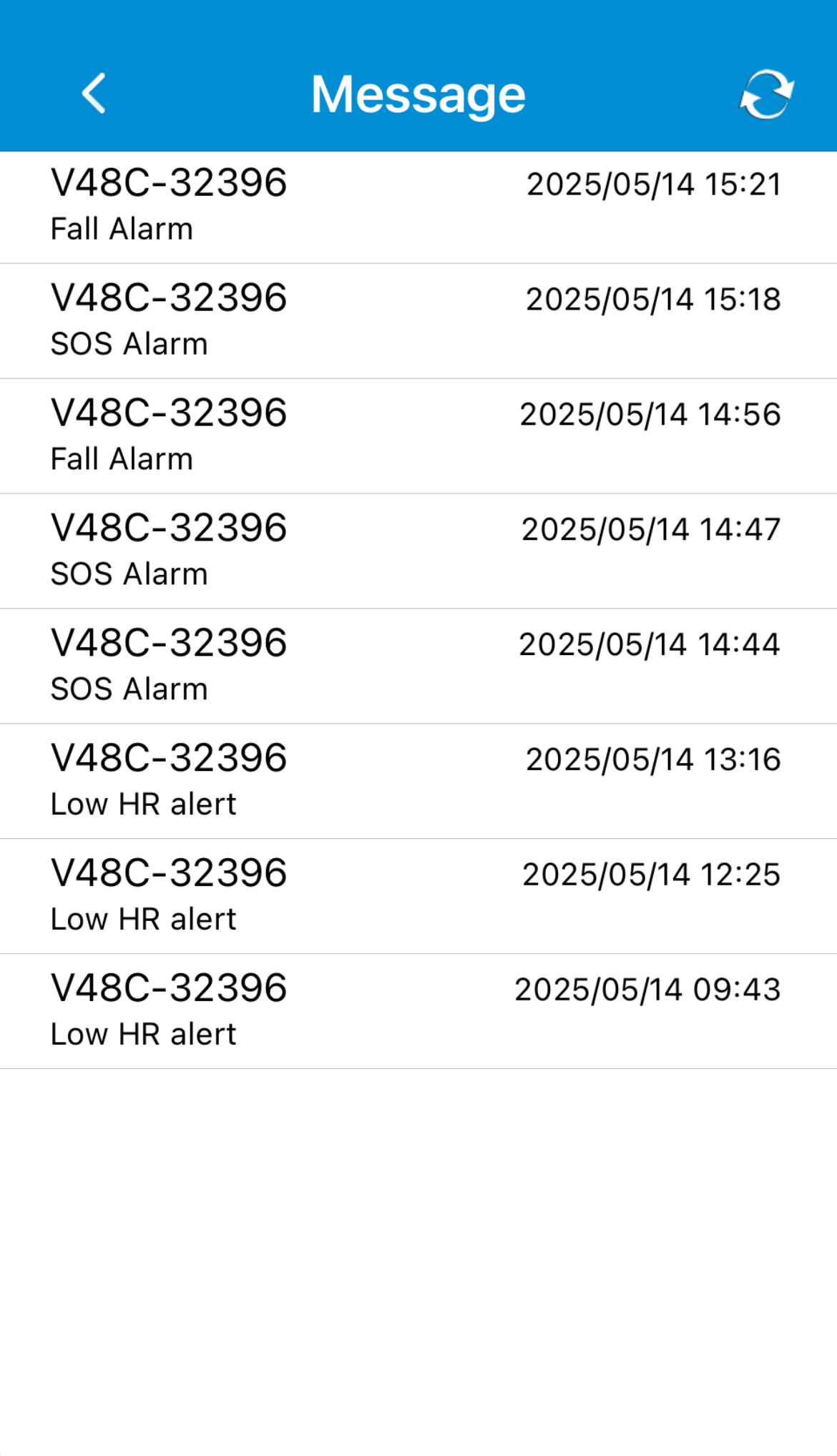
Task: Click the timestamp 2025/05/14 15:18
Action: pyautogui.click(x=653, y=300)
